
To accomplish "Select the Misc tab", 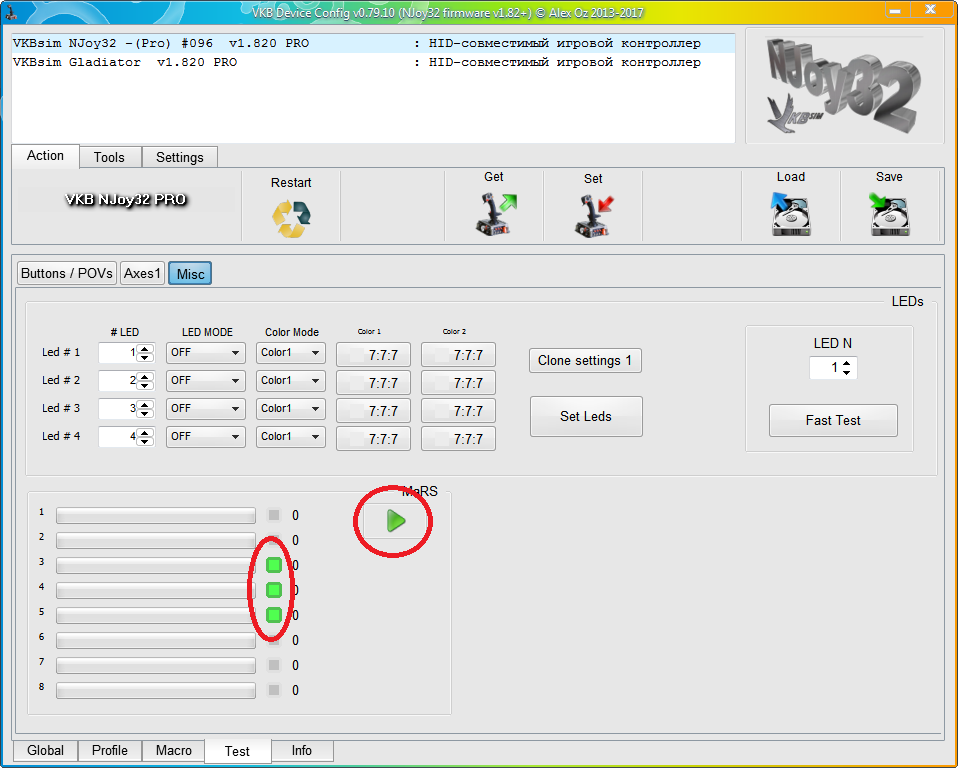I will (191, 274).
